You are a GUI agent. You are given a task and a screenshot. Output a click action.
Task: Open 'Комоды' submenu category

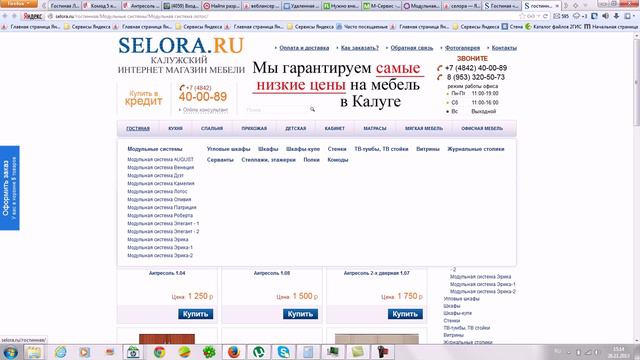[x=338, y=160]
